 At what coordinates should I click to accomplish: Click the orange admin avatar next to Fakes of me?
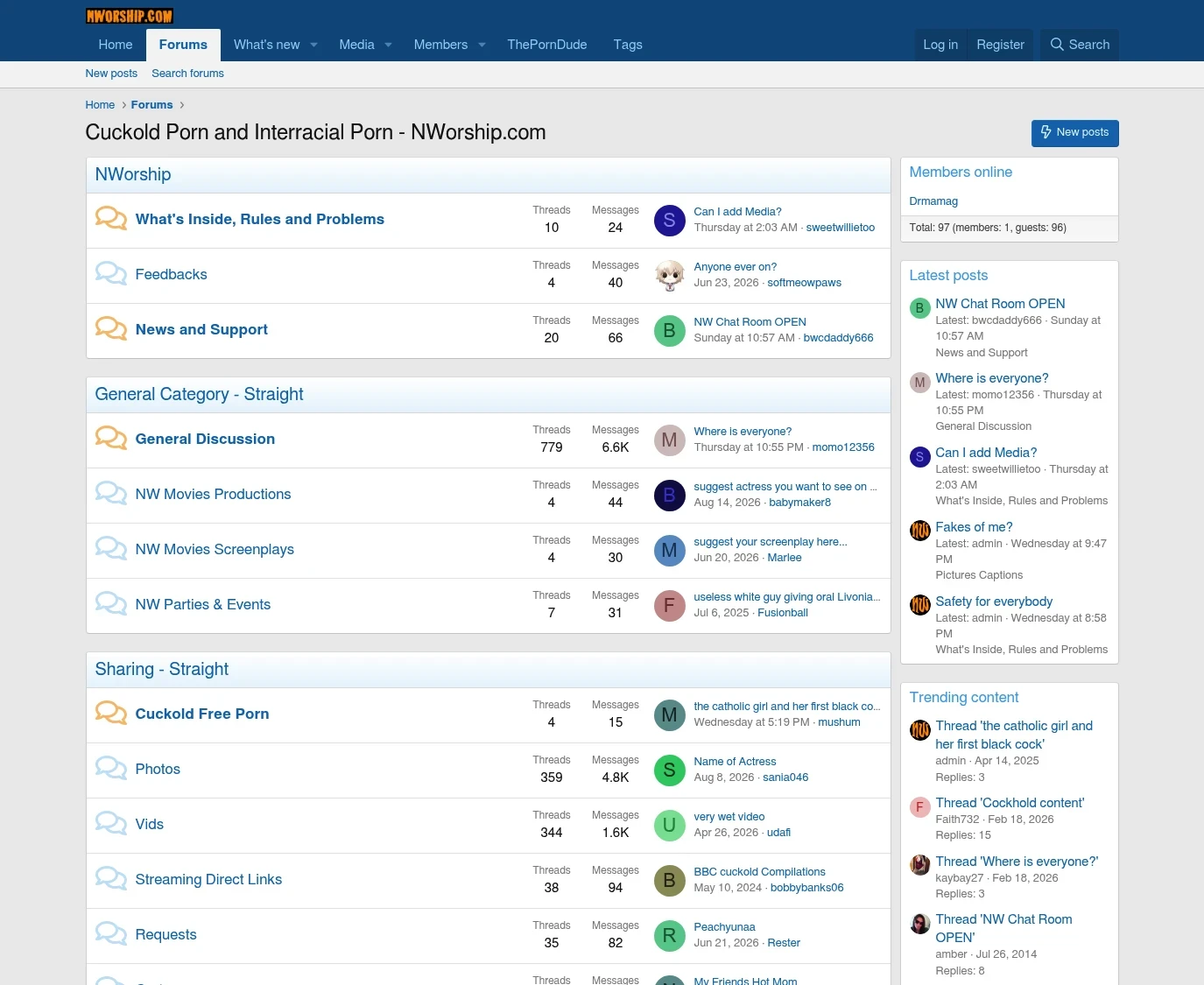pyautogui.click(x=919, y=531)
